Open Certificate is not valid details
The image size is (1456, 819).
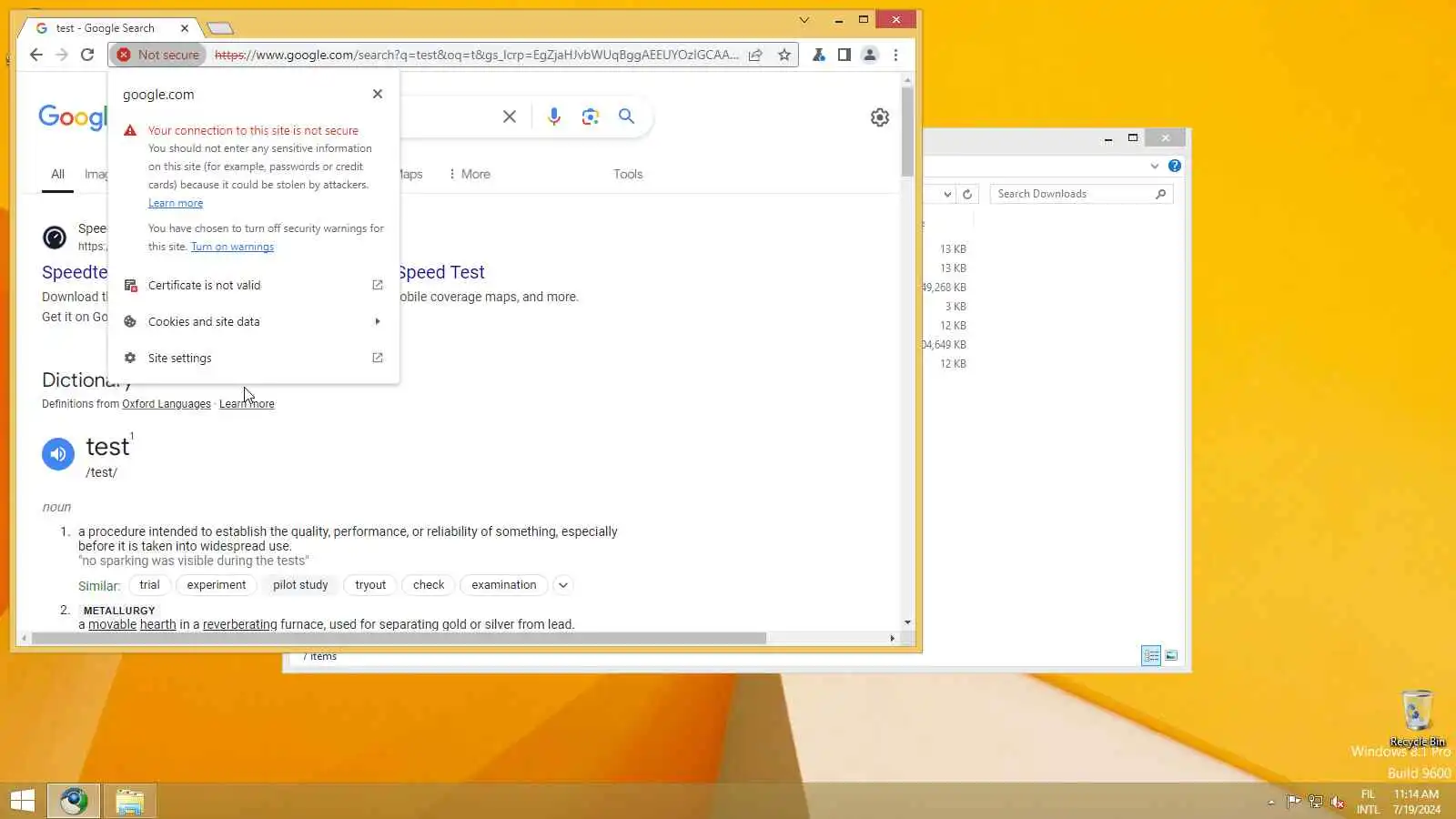click(254, 285)
